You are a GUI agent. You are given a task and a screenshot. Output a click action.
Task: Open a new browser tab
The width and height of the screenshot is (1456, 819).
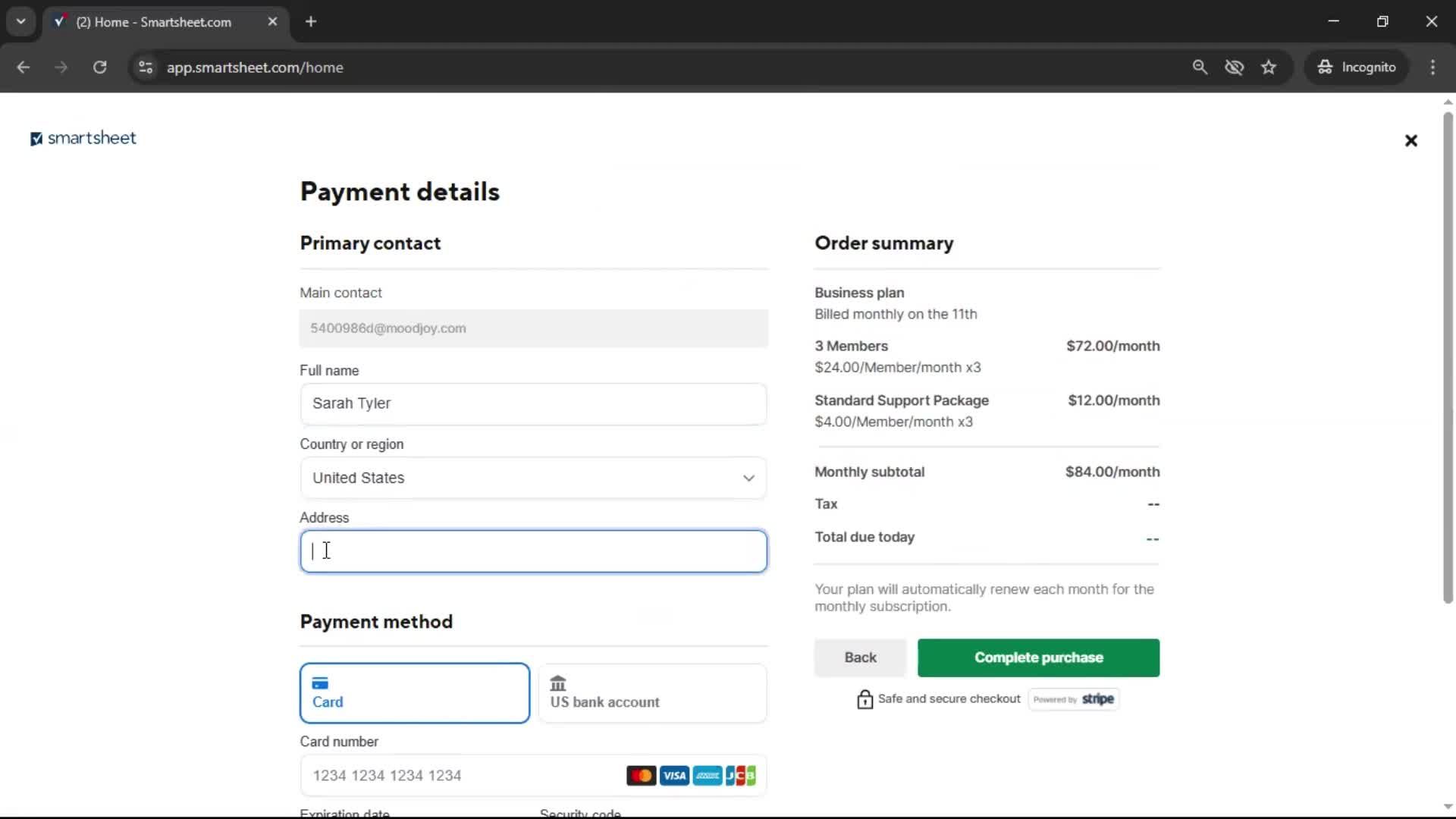[311, 21]
